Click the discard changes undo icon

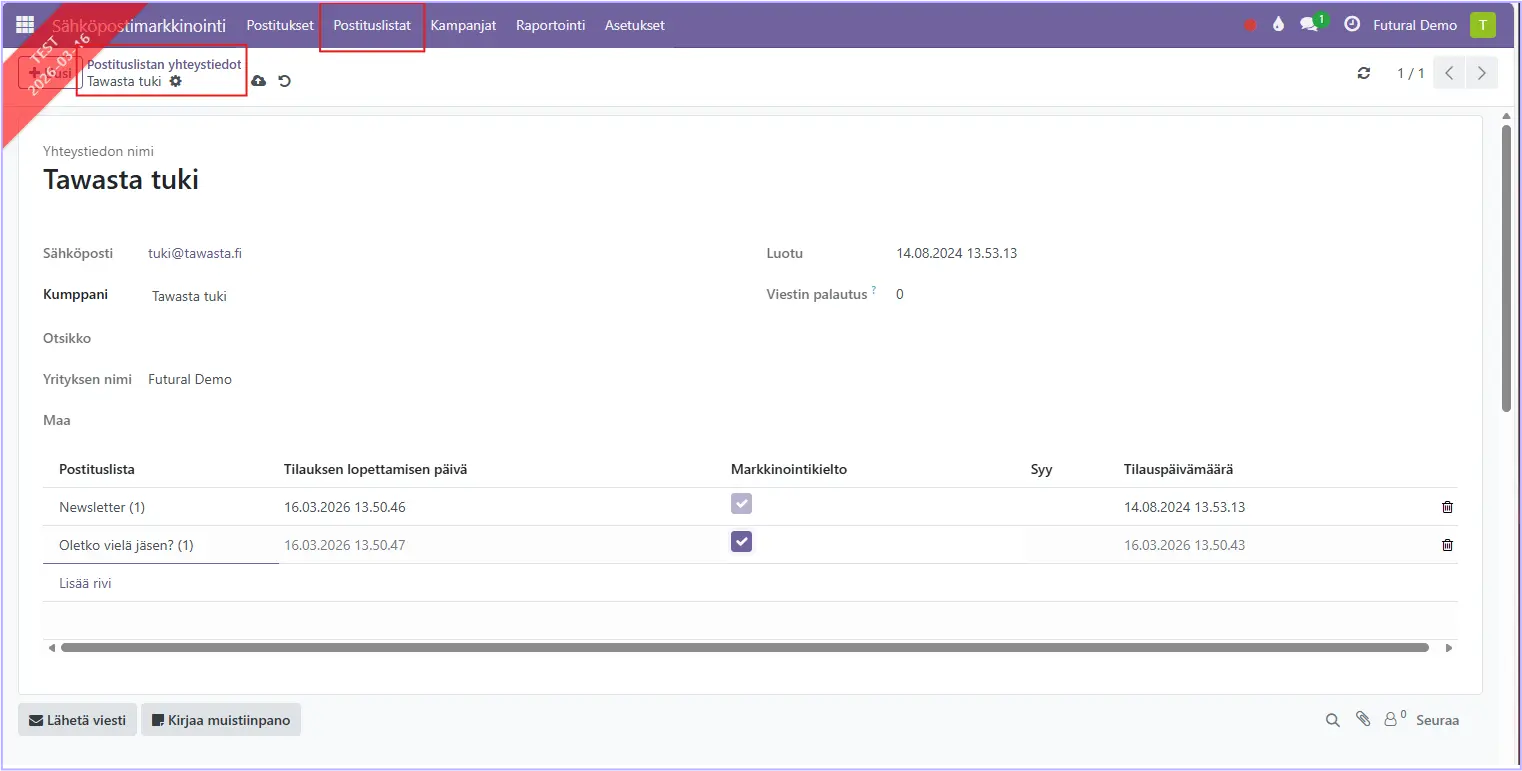click(285, 81)
